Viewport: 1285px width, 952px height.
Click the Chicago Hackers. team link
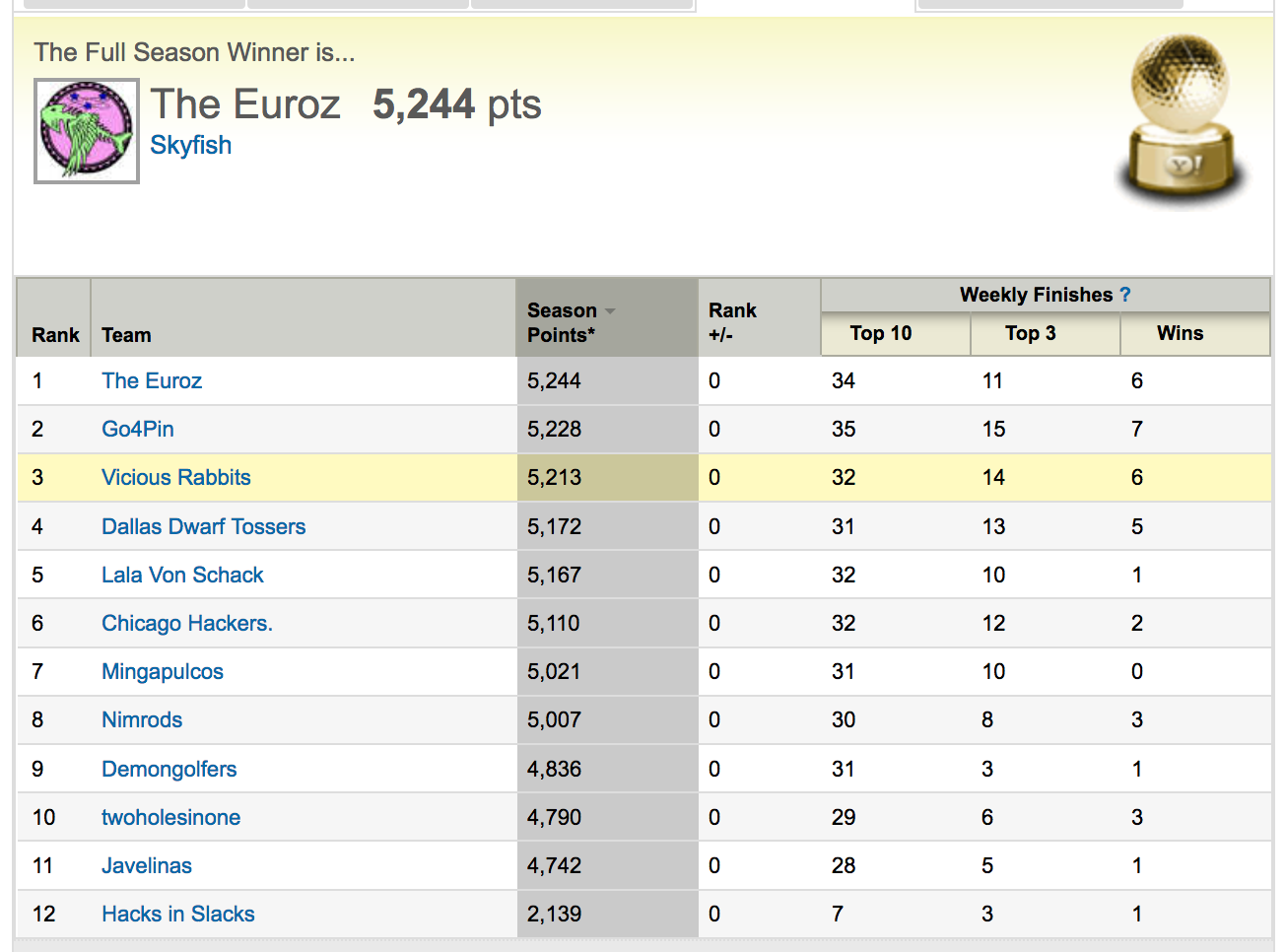pyautogui.click(x=187, y=623)
